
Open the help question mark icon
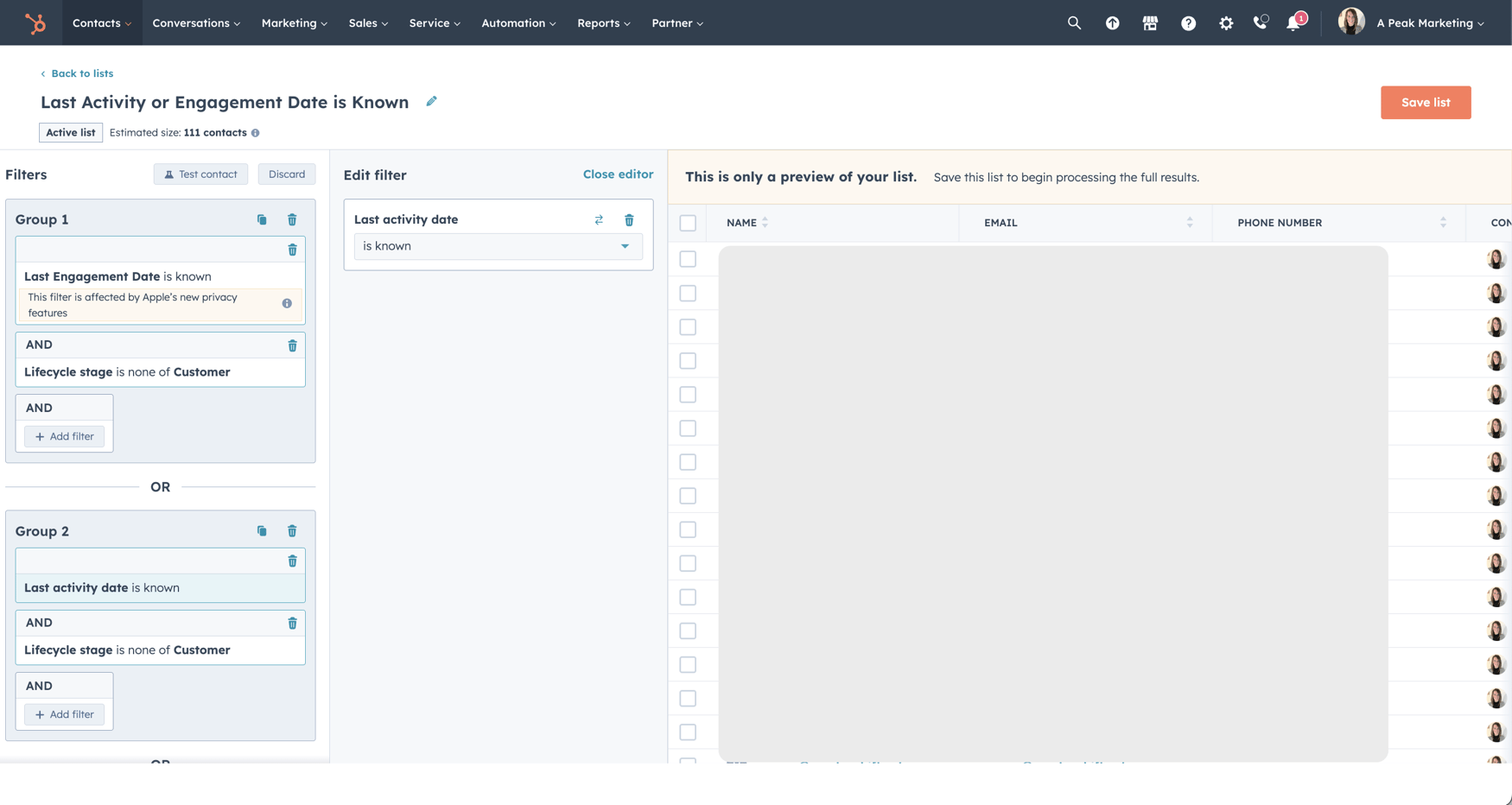(1188, 22)
